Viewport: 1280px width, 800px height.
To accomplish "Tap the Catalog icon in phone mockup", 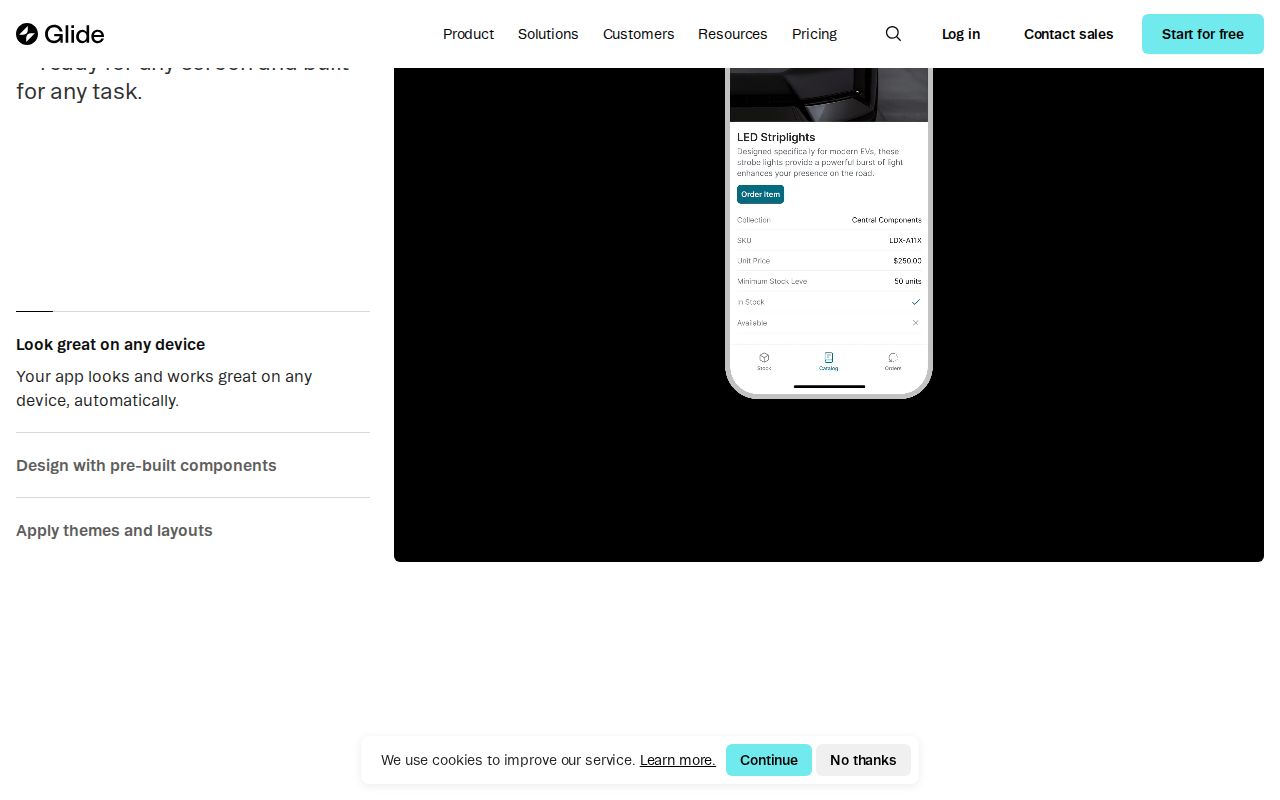I will 828,358.
